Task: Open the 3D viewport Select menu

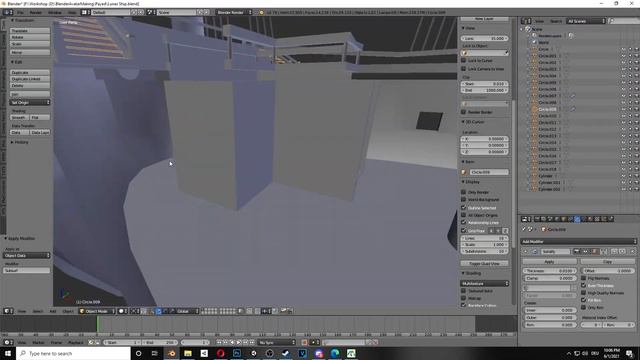Action: [x=38, y=311]
